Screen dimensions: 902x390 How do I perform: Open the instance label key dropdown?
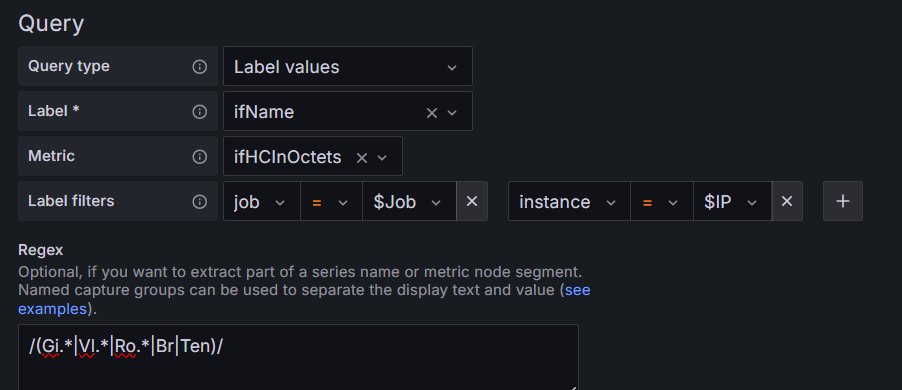coord(569,201)
